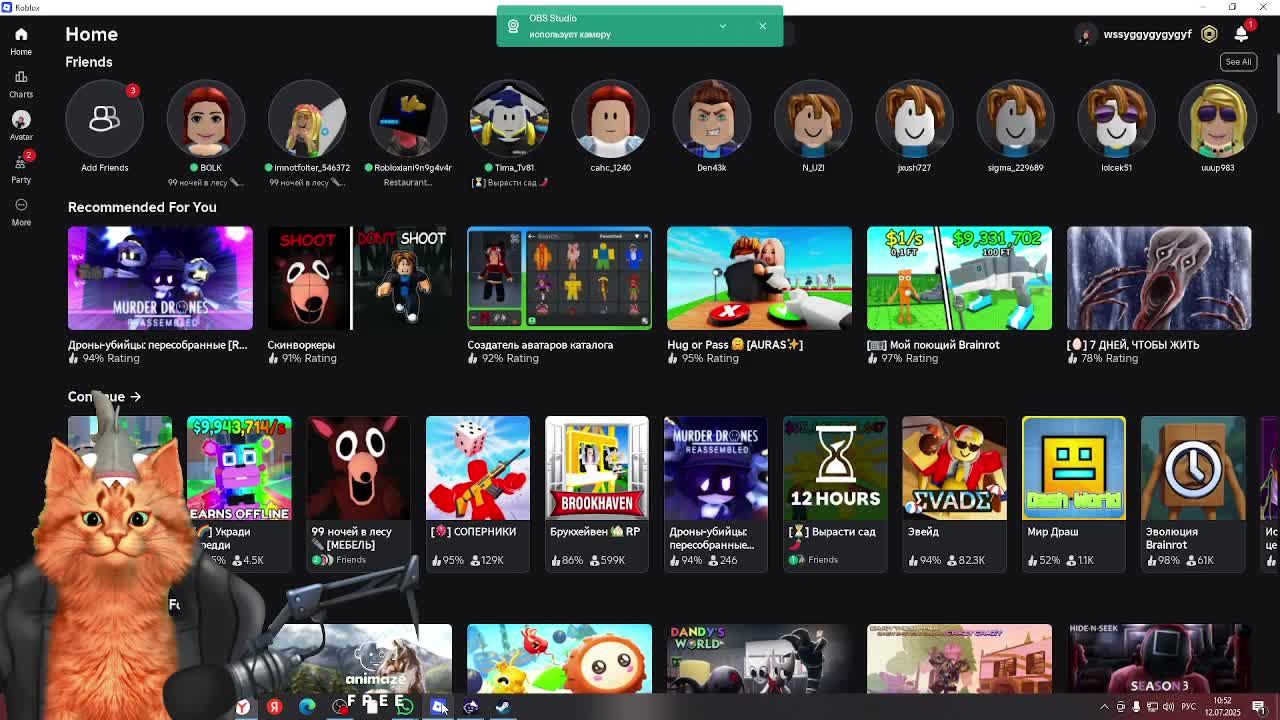Open the notifications bell icon

pos(1241,34)
